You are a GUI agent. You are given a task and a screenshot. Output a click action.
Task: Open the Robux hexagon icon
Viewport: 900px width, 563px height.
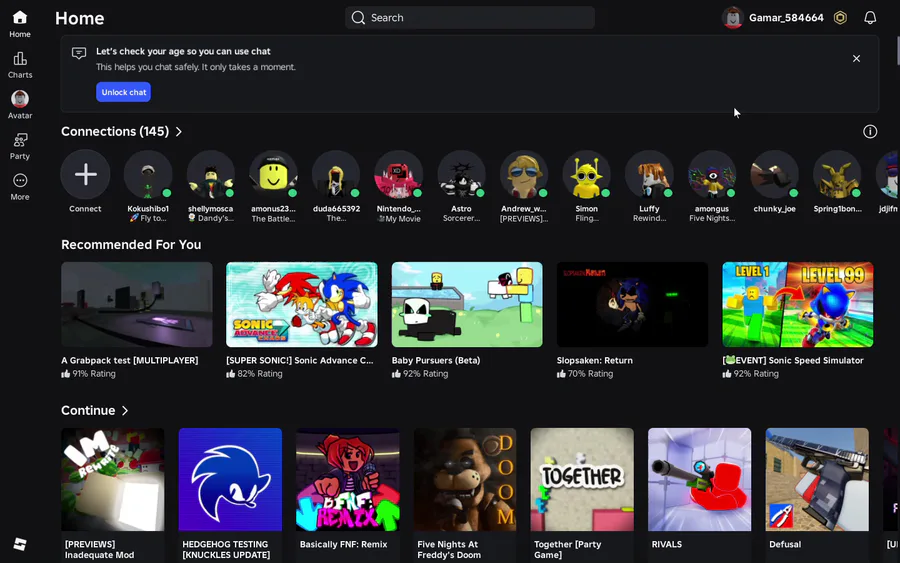point(840,18)
